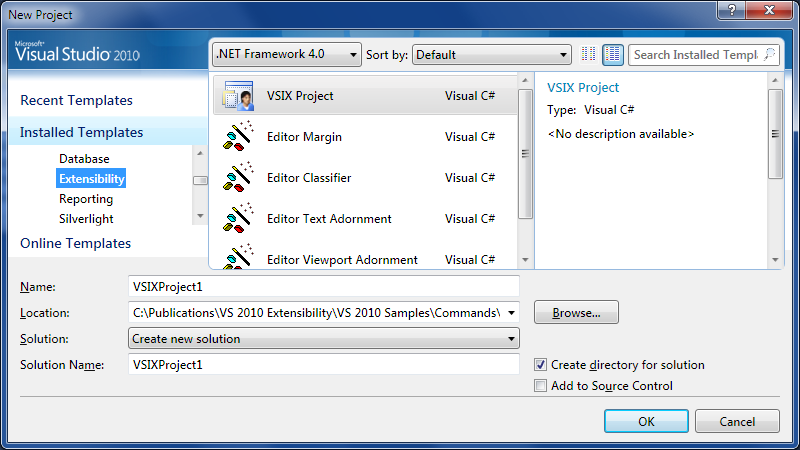Viewport: 800px width, 450px height.
Task: Toggle Create directory for solution checkbox
Action: point(541,365)
